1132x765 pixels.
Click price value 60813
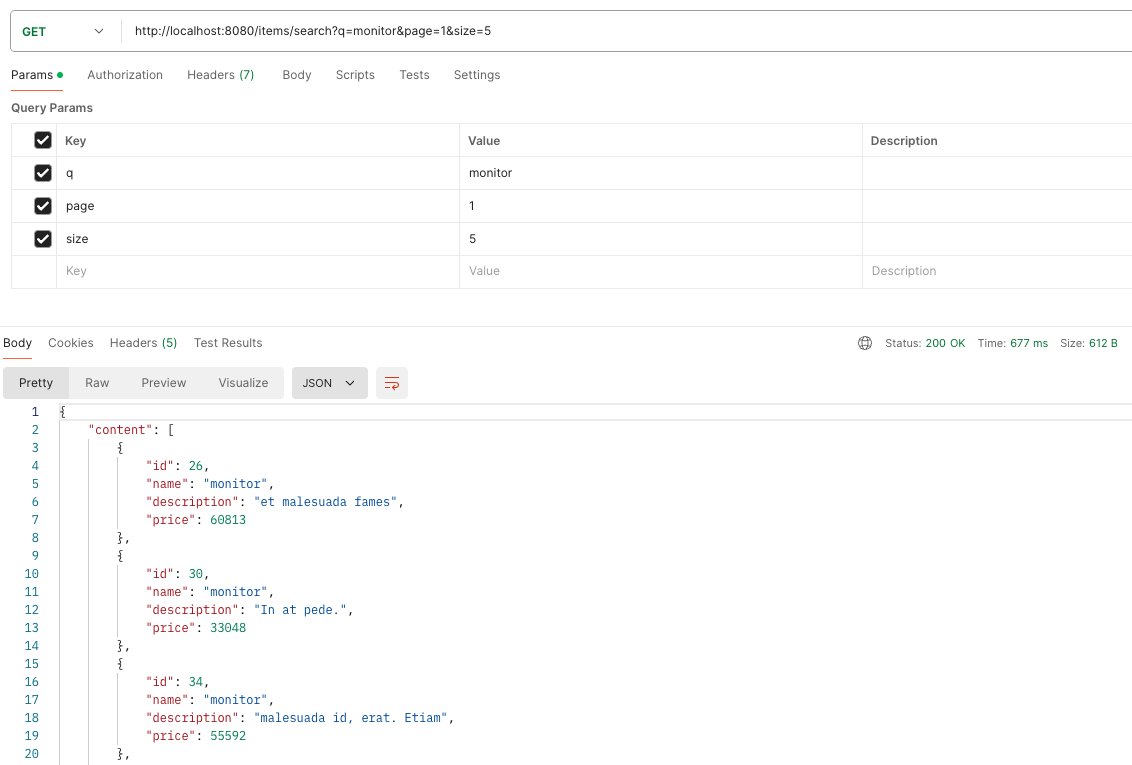(x=228, y=520)
